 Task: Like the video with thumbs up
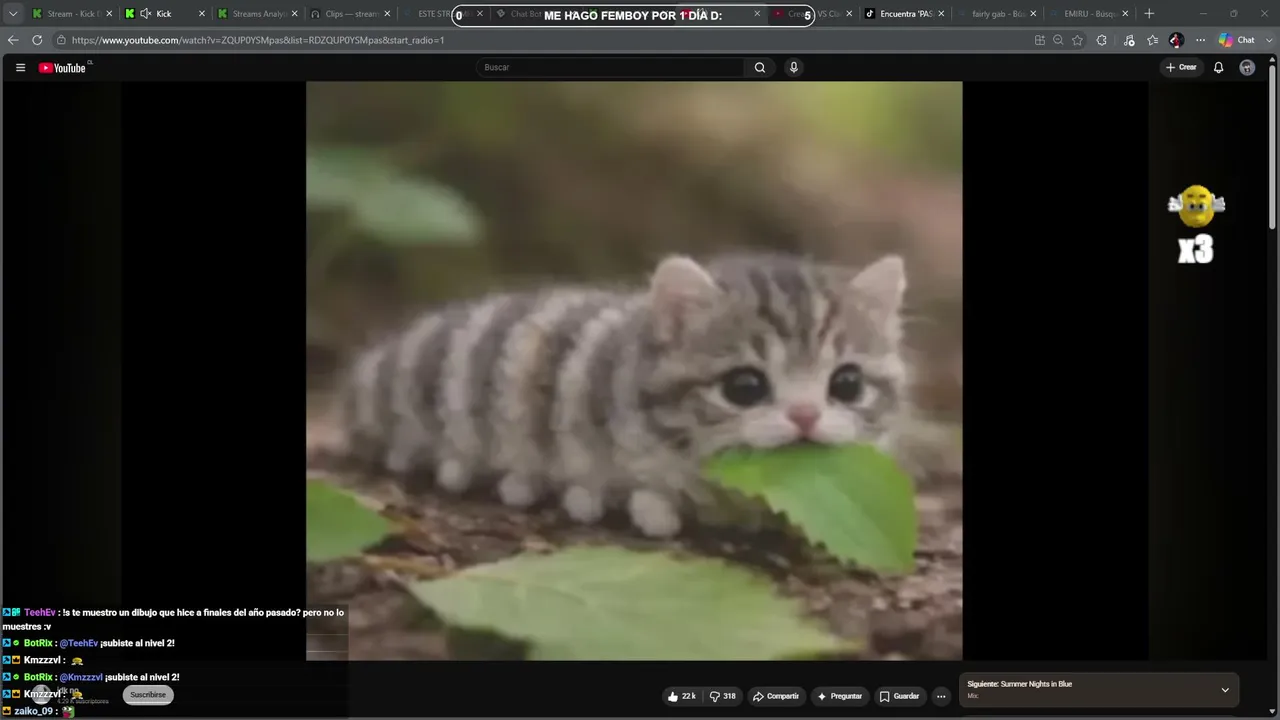pos(681,696)
